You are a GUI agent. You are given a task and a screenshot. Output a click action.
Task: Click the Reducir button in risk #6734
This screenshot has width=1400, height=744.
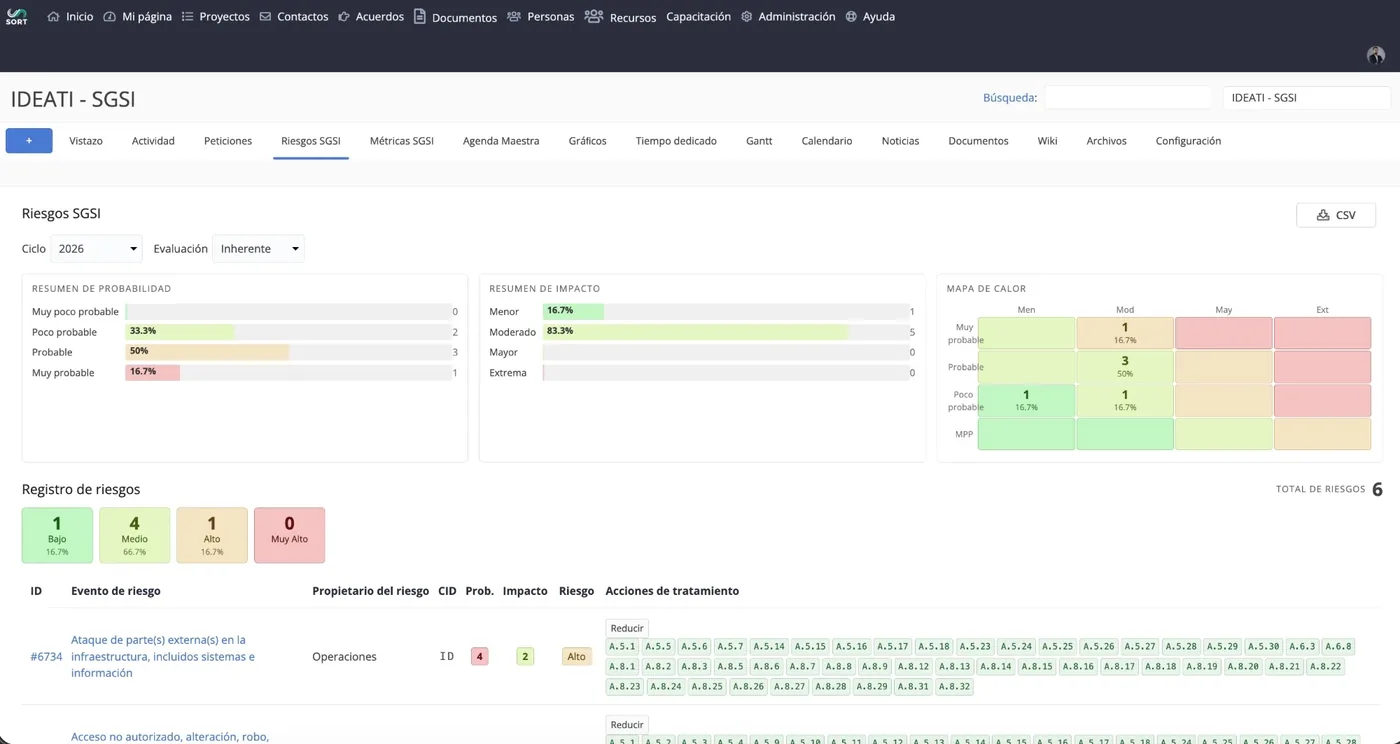(x=627, y=628)
